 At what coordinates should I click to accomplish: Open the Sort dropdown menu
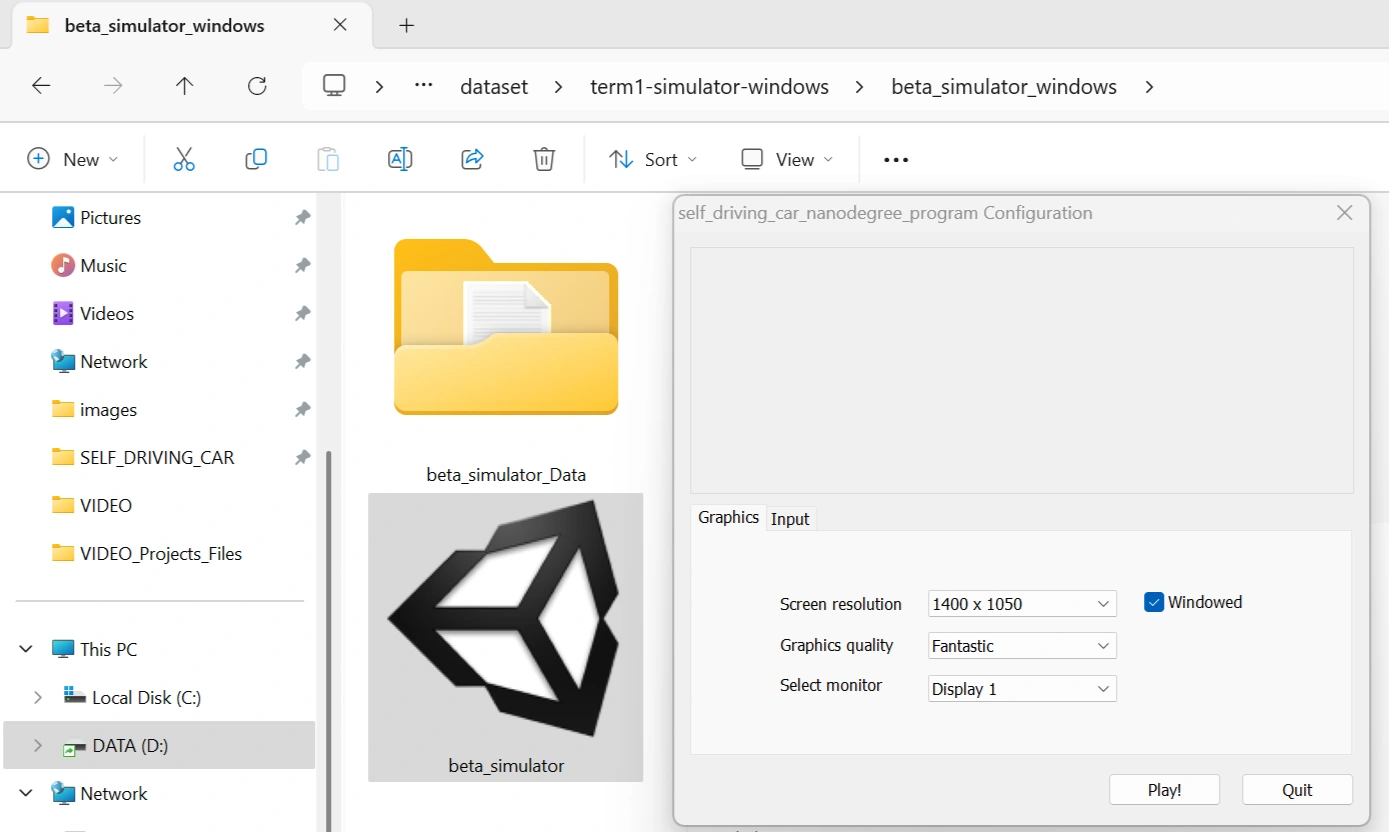coord(653,159)
